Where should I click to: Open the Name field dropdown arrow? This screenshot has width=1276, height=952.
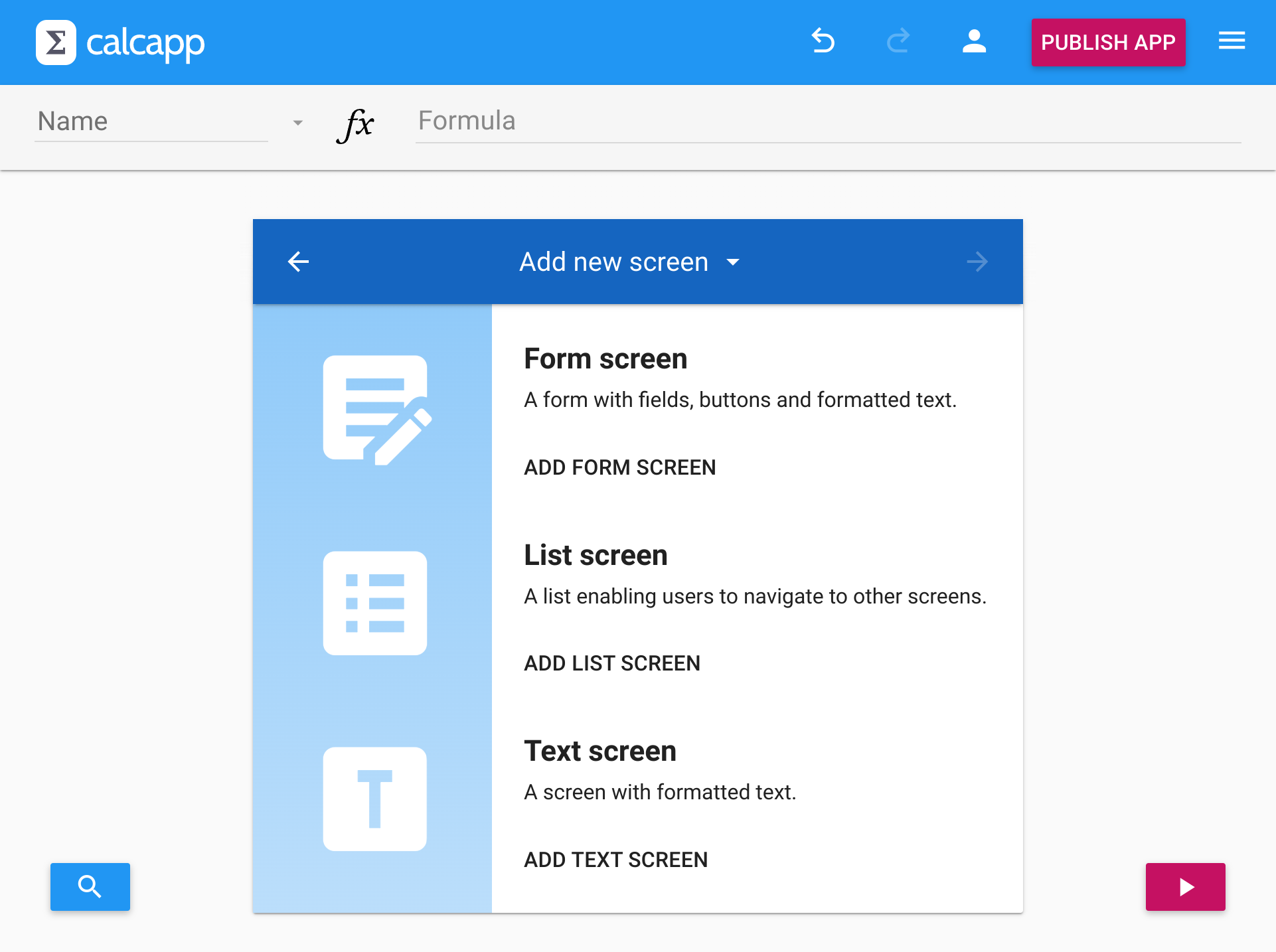click(x=297, y=123)
